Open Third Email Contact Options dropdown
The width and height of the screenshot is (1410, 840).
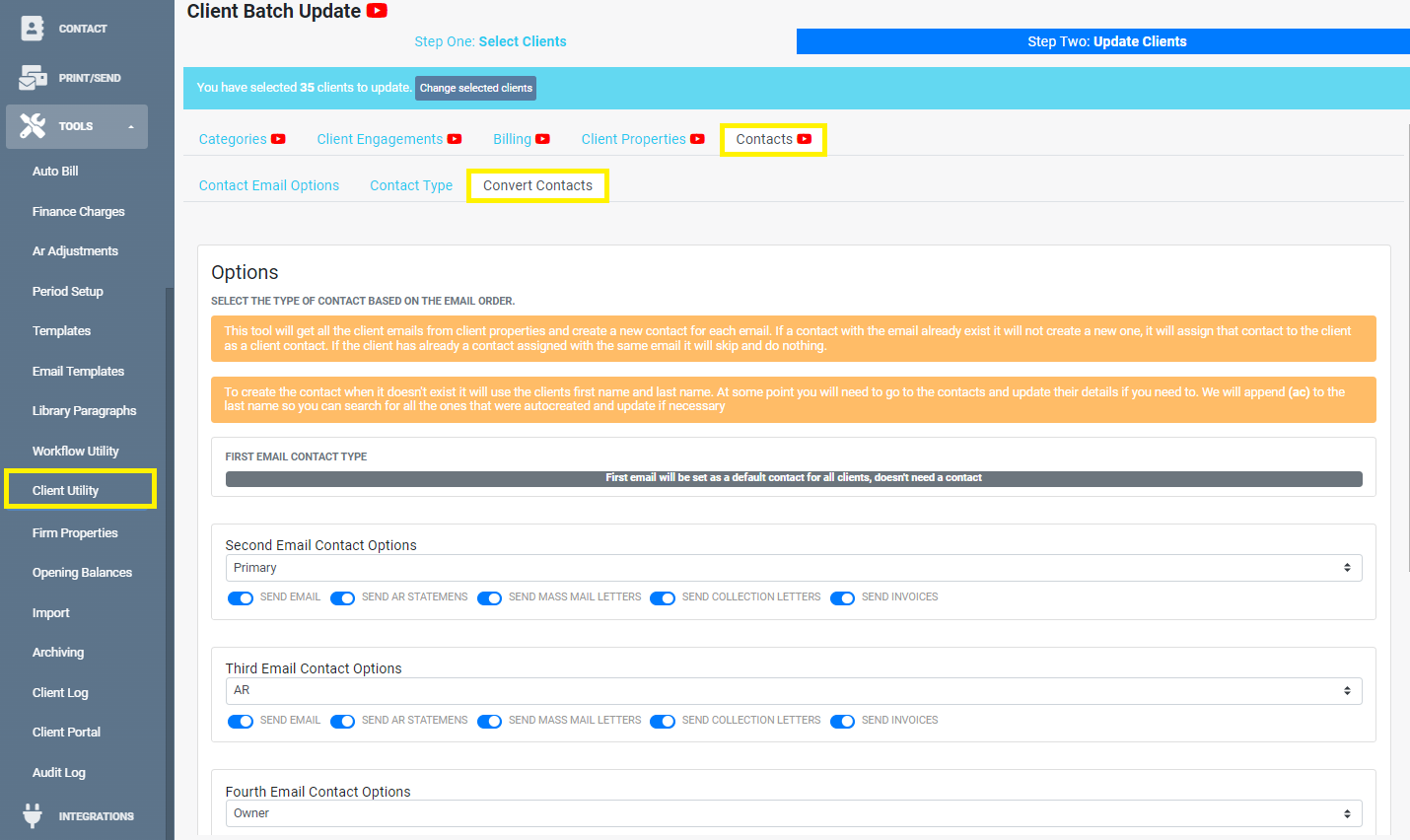pyautogui.click(x=794, y=691)
